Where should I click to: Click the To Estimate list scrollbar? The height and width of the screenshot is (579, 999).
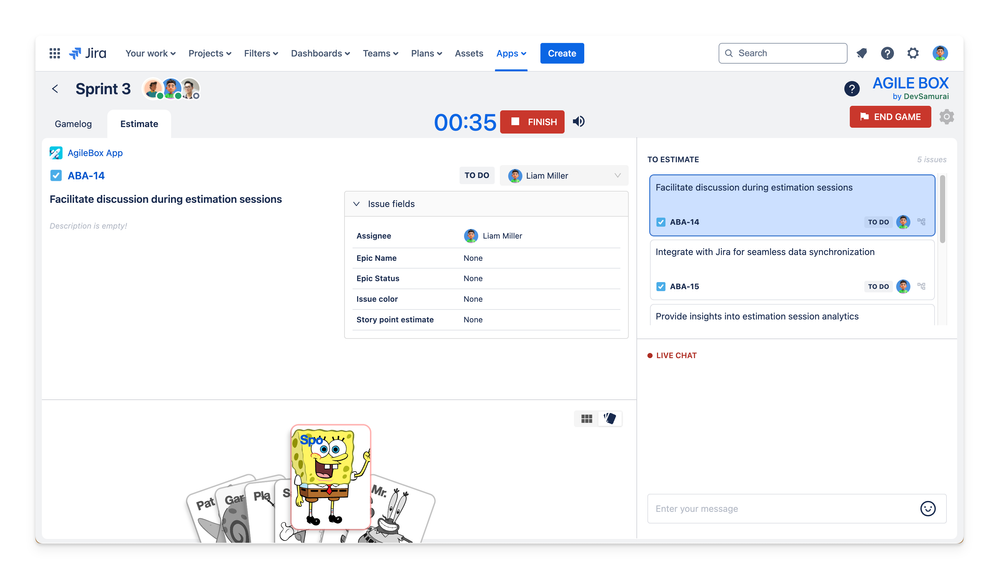pyautogui.click(x=942, y=209)
